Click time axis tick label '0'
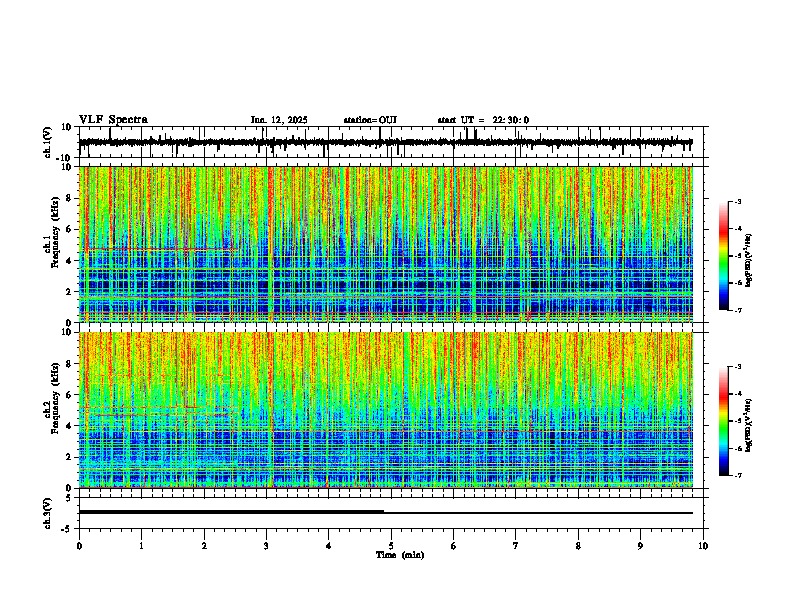The height and width of the screenshot is (612, 792). [x=79, y=546]
